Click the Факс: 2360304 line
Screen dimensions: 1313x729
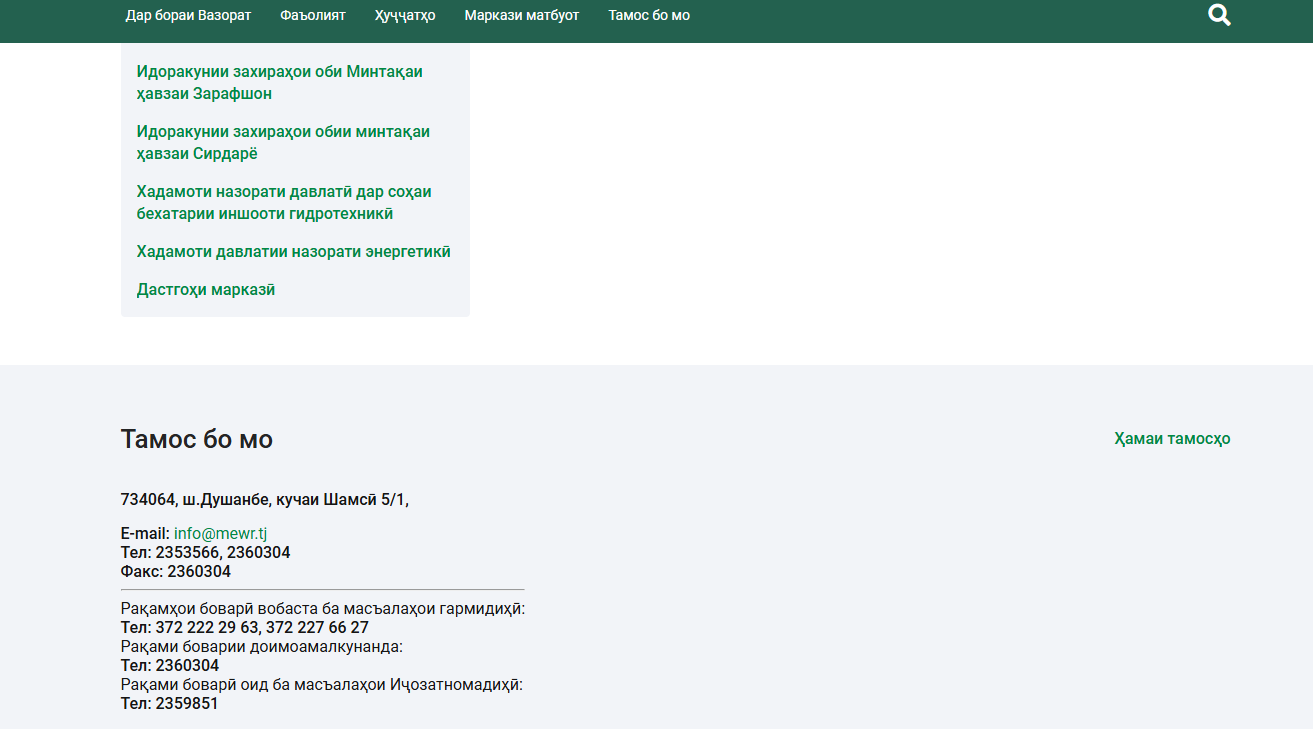click(175, 572)
